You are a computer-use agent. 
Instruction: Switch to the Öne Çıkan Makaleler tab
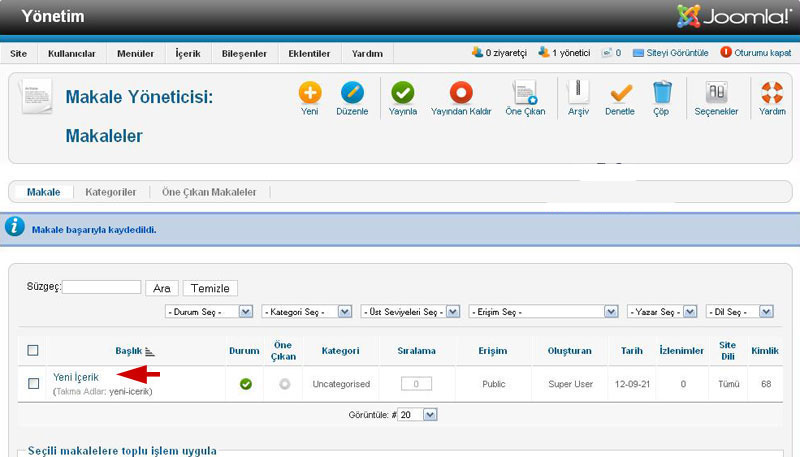click(x=209, y=192)
